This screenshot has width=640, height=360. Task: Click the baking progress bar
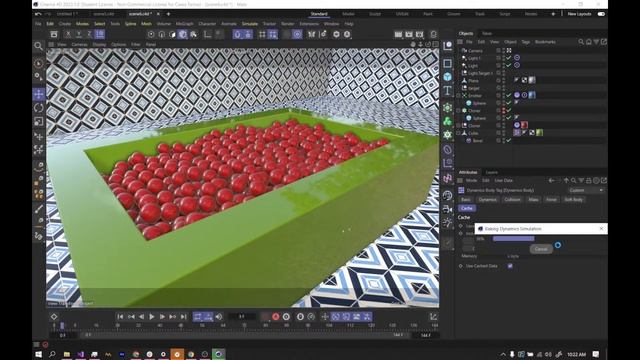[513, 238]
